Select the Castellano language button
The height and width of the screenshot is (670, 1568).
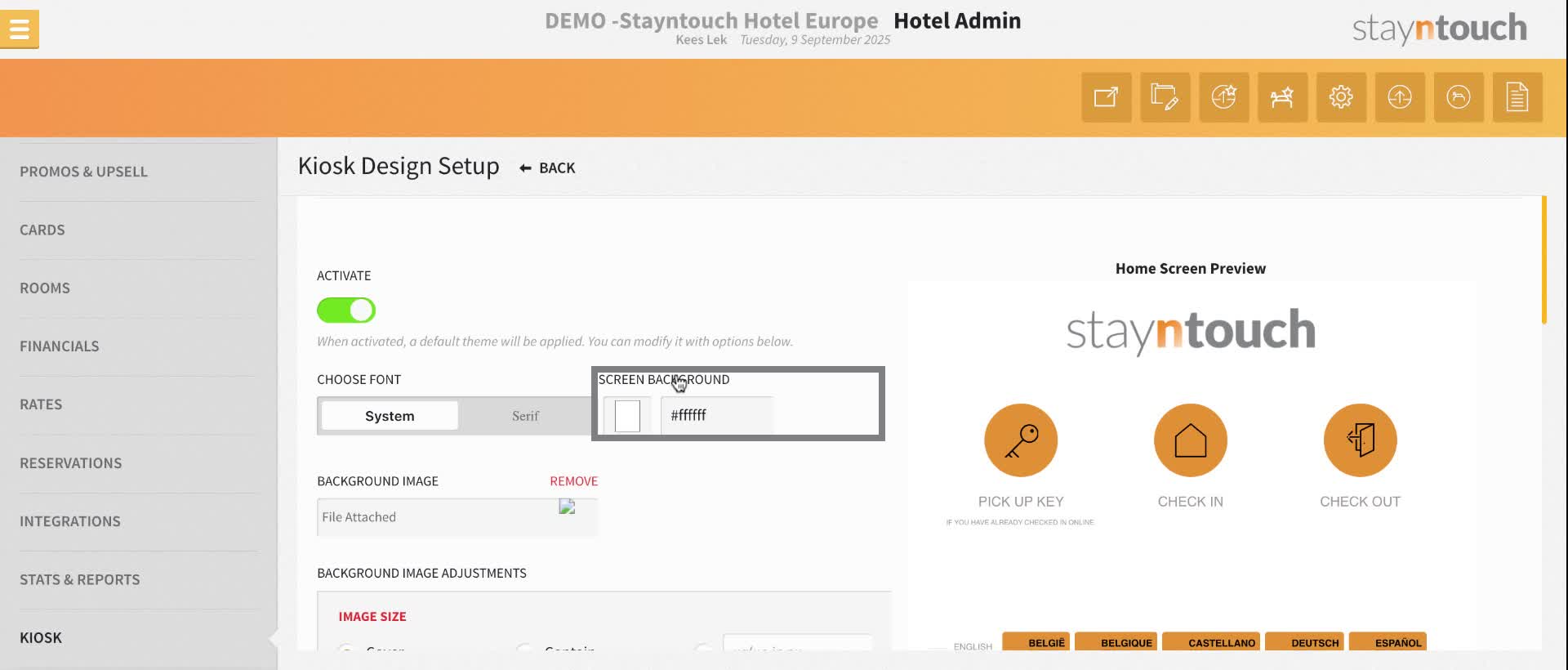(1211, 642)
